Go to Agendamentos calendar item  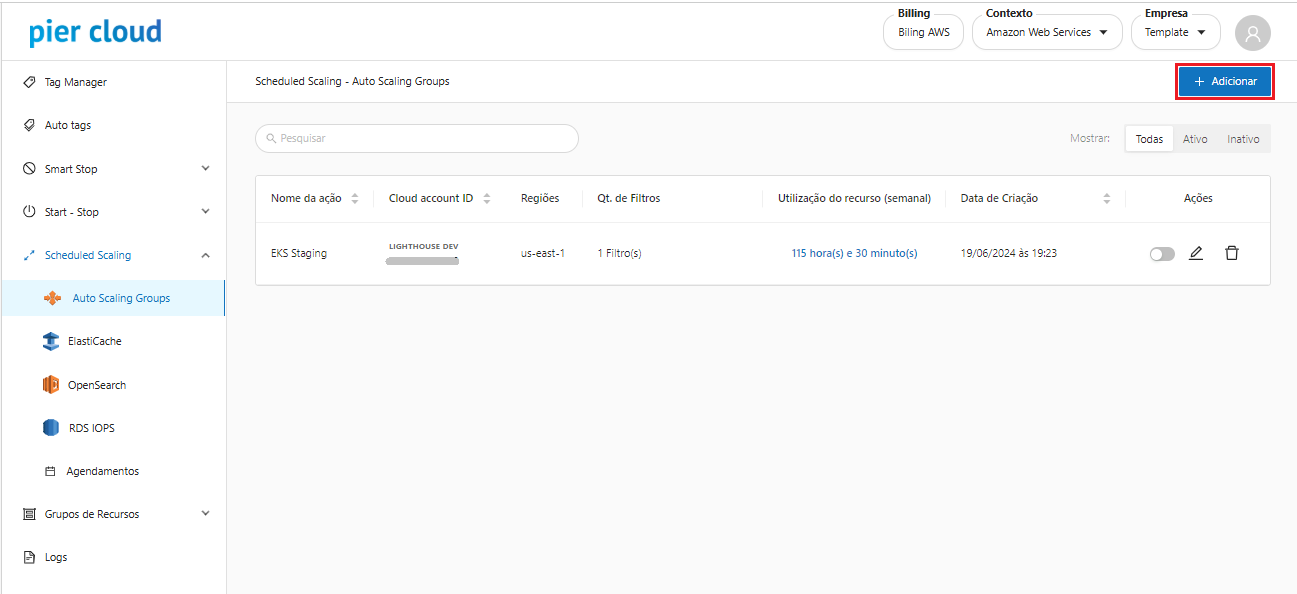(102, 471)
